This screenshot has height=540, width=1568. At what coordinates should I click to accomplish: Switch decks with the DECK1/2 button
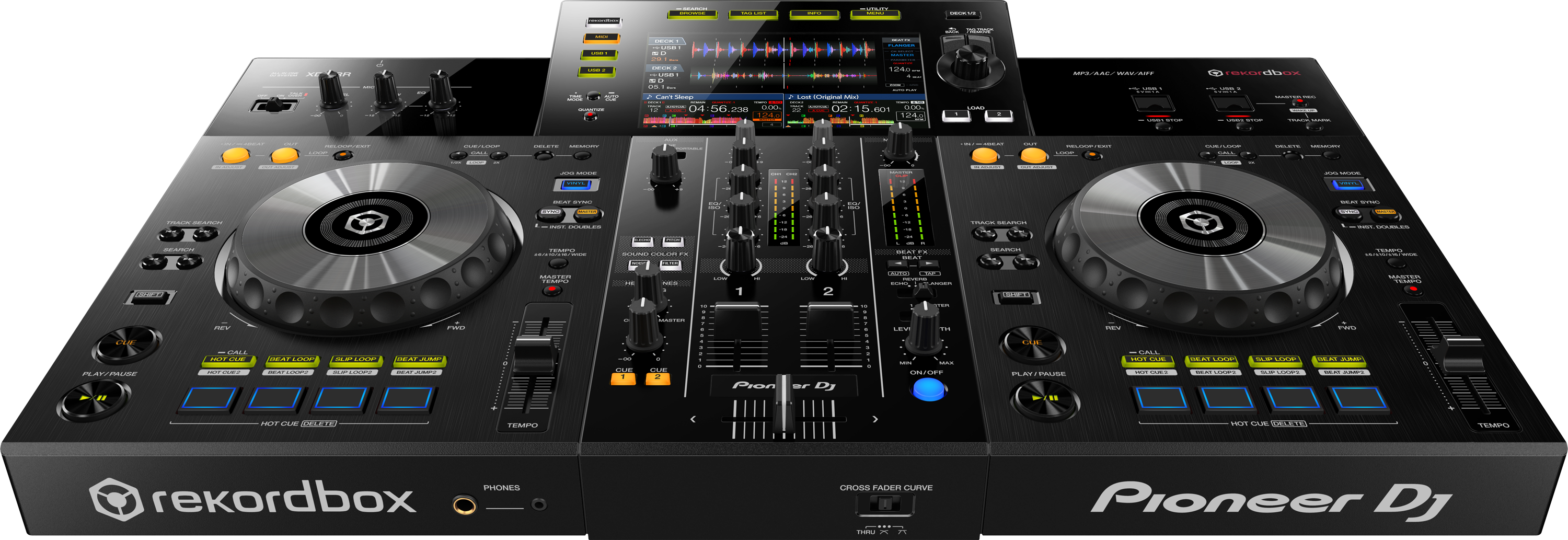963,14
